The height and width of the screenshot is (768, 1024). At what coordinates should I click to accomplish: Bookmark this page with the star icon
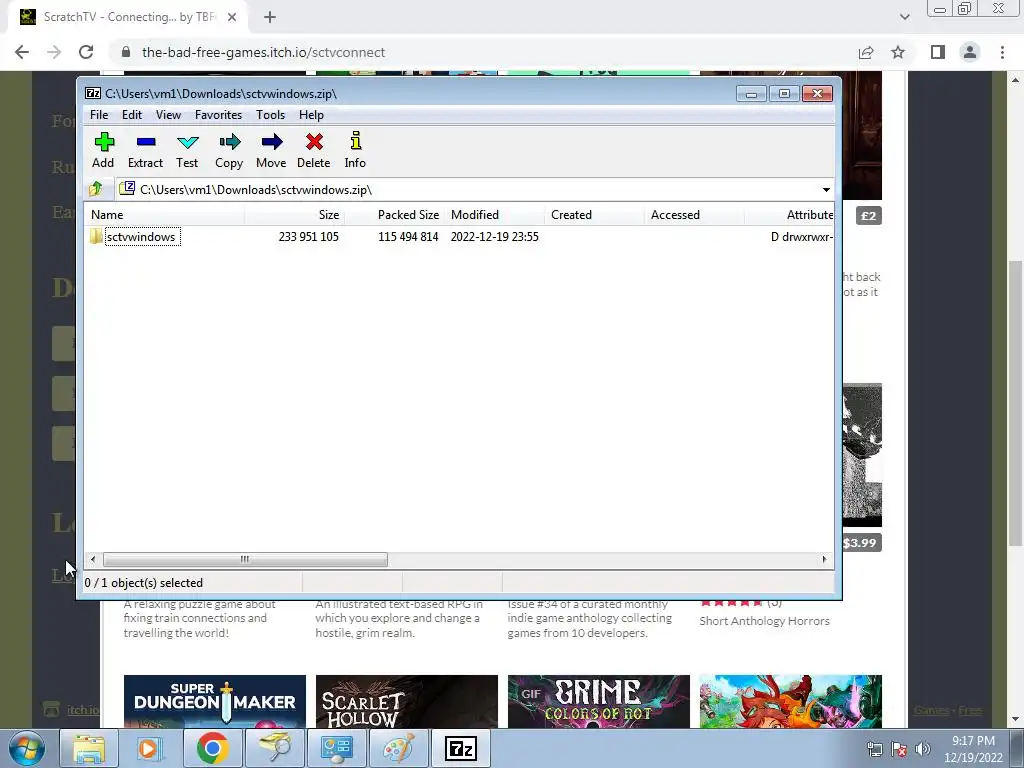899,52
